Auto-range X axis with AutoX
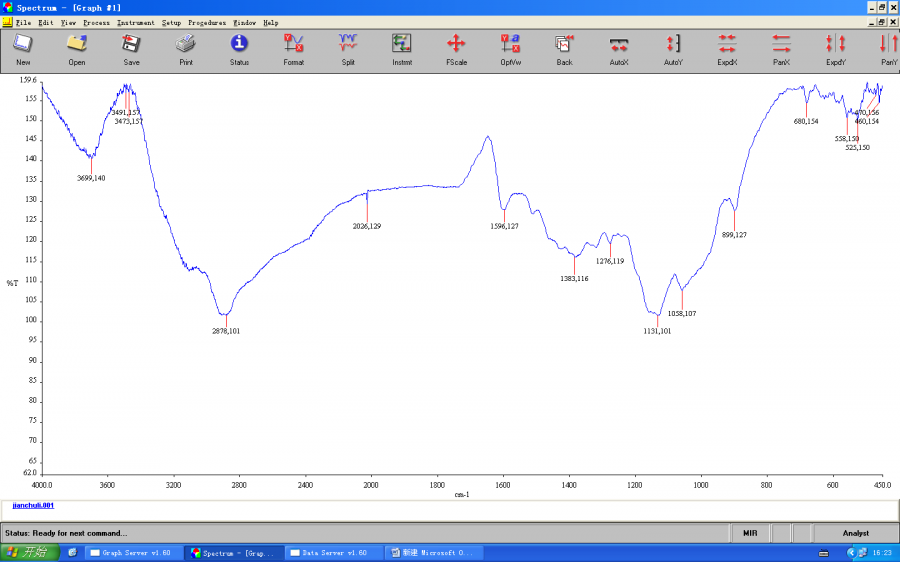900x562 pixels. point(619,50)
